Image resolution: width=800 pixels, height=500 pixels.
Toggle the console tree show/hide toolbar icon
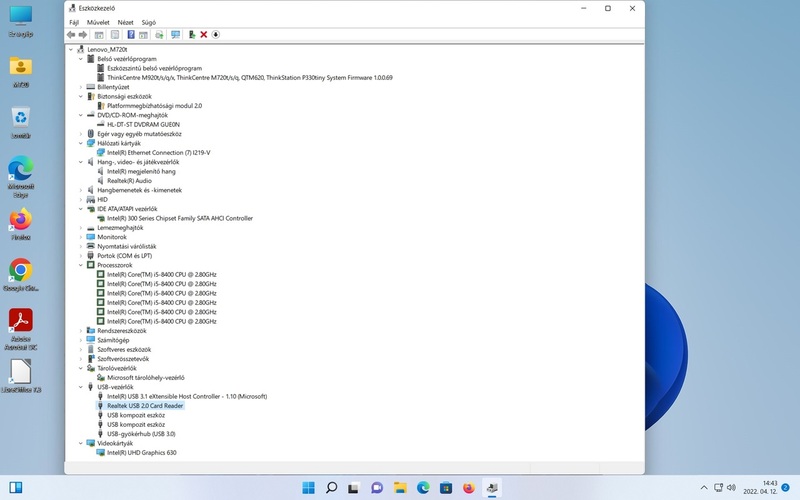click(99, 35)
